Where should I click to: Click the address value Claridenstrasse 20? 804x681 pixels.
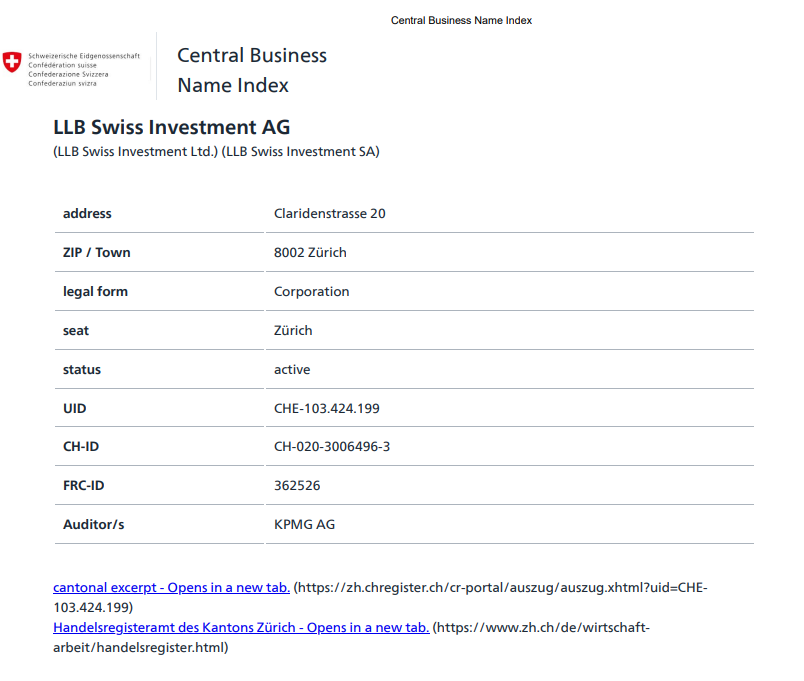[329, 213]
